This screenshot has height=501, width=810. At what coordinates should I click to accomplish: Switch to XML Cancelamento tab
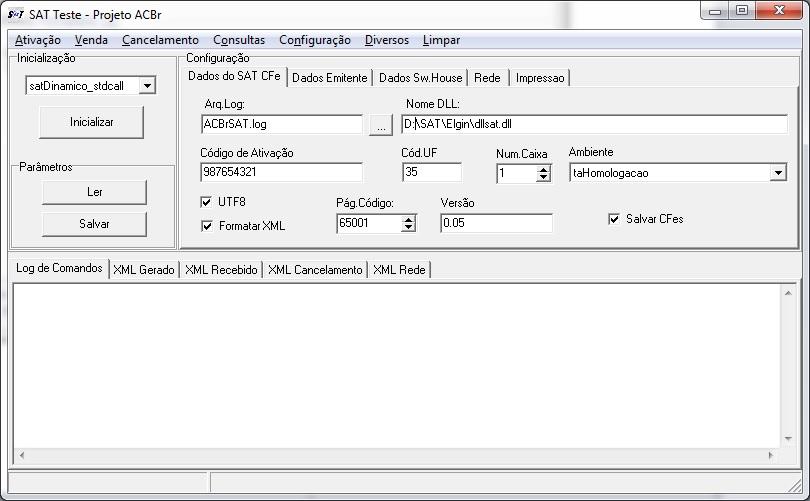point(315,270)
